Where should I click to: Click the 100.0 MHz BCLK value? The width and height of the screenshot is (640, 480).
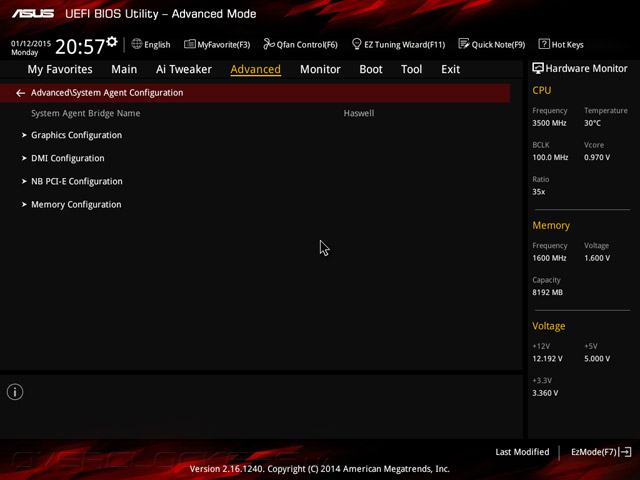(x=550, y=157)
